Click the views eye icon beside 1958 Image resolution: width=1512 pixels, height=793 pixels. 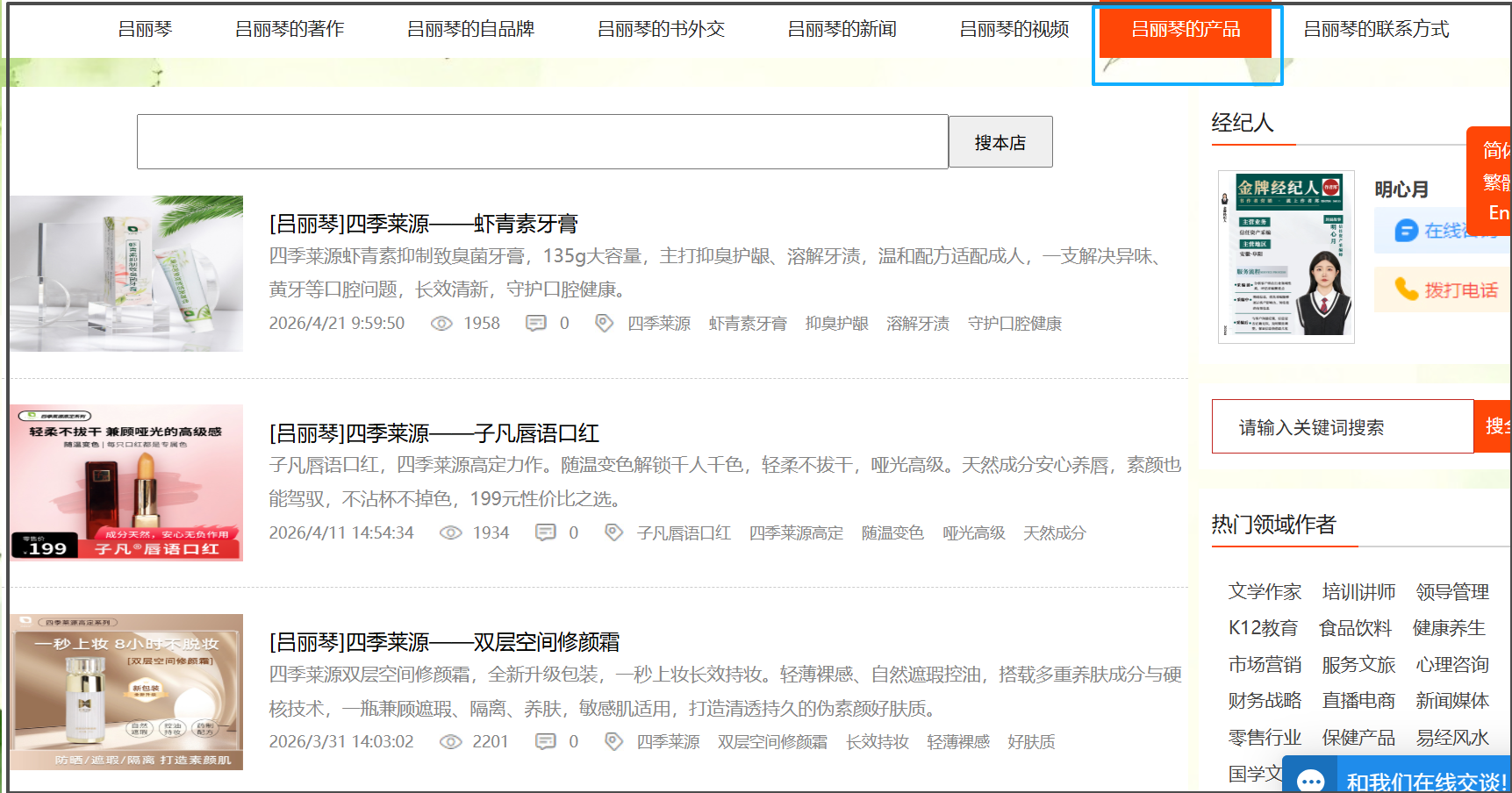coord(441,324)
